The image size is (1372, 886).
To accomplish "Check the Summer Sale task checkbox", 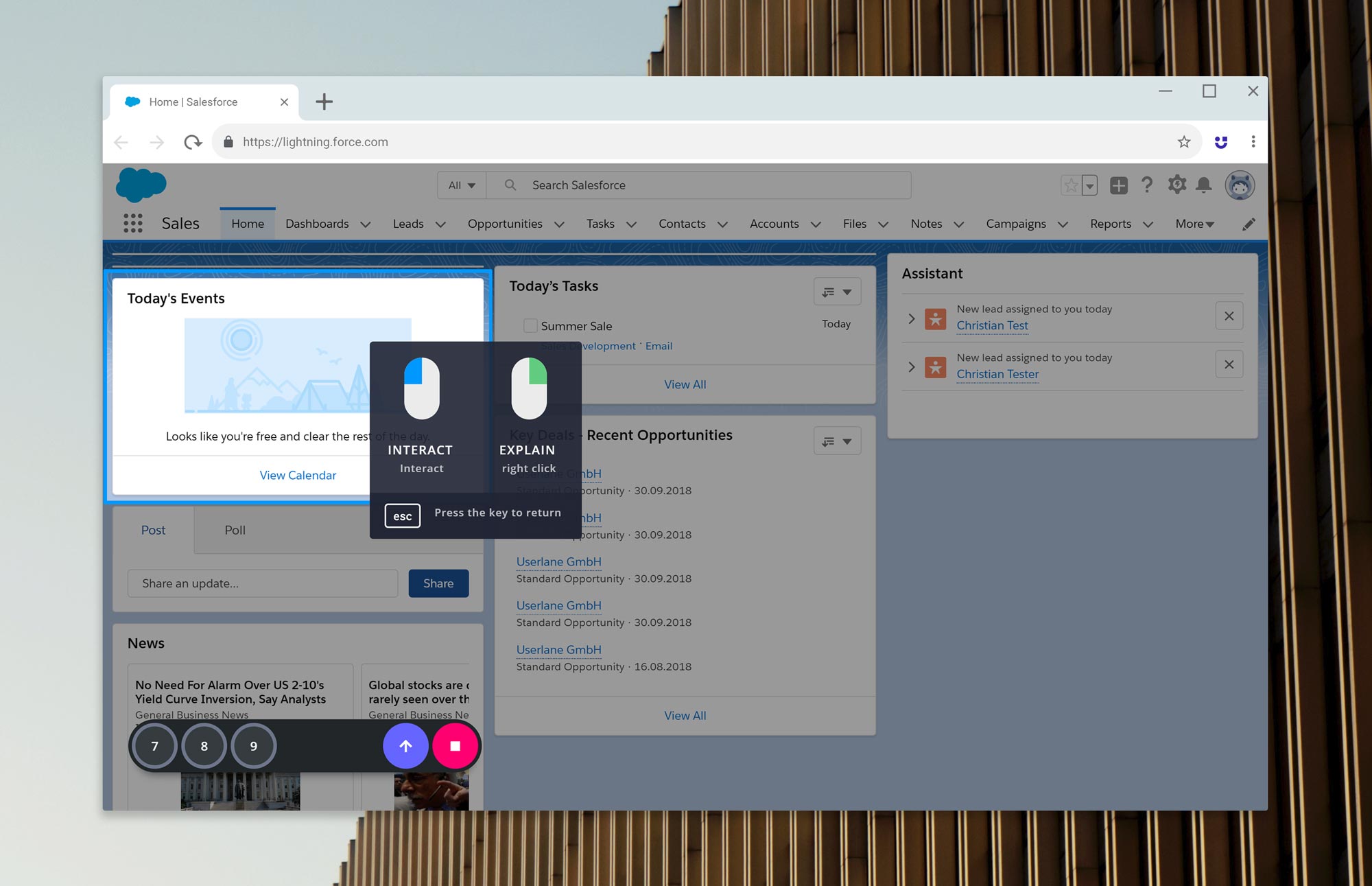I will point(530,326).
